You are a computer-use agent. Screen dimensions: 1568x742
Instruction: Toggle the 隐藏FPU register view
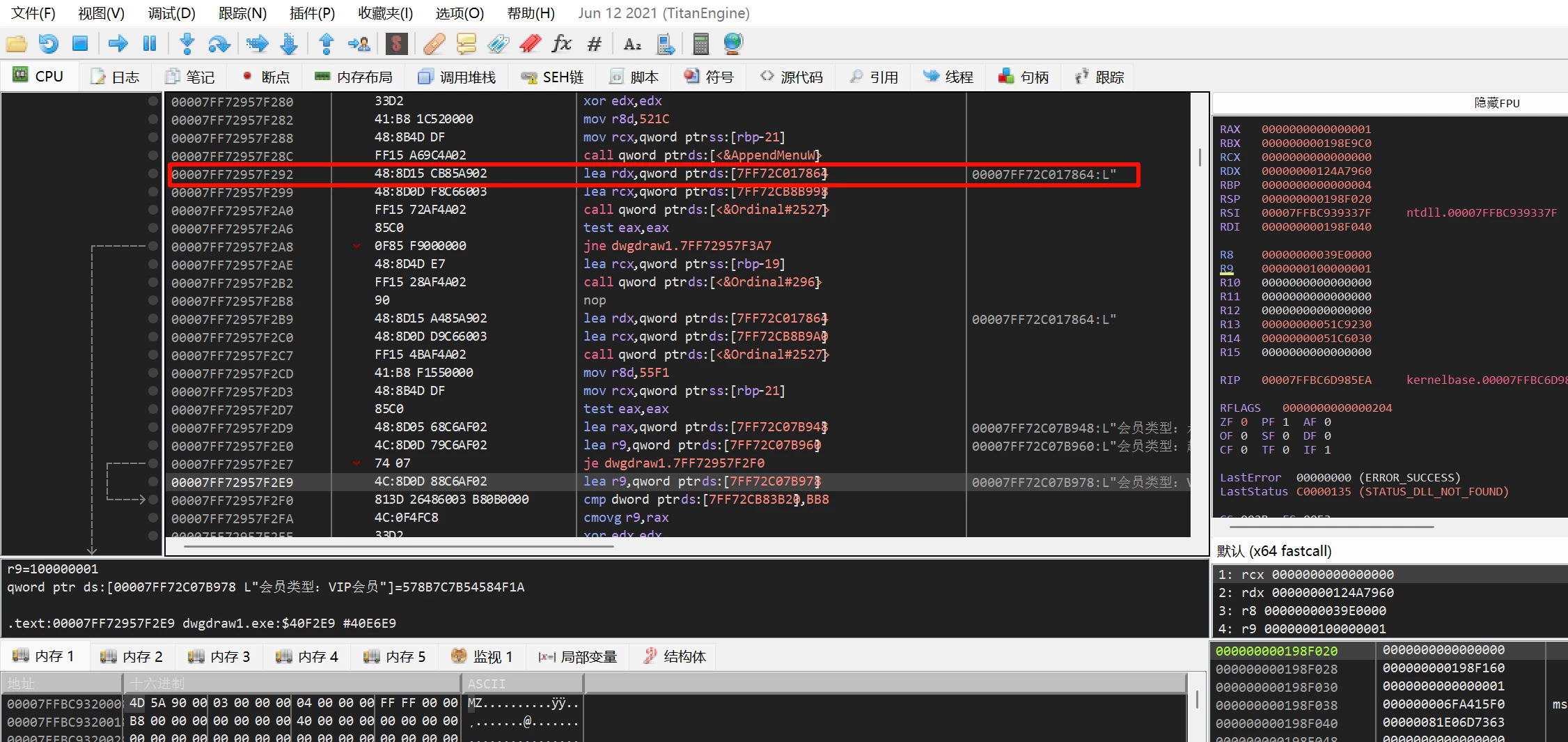tap(1496, 103)
